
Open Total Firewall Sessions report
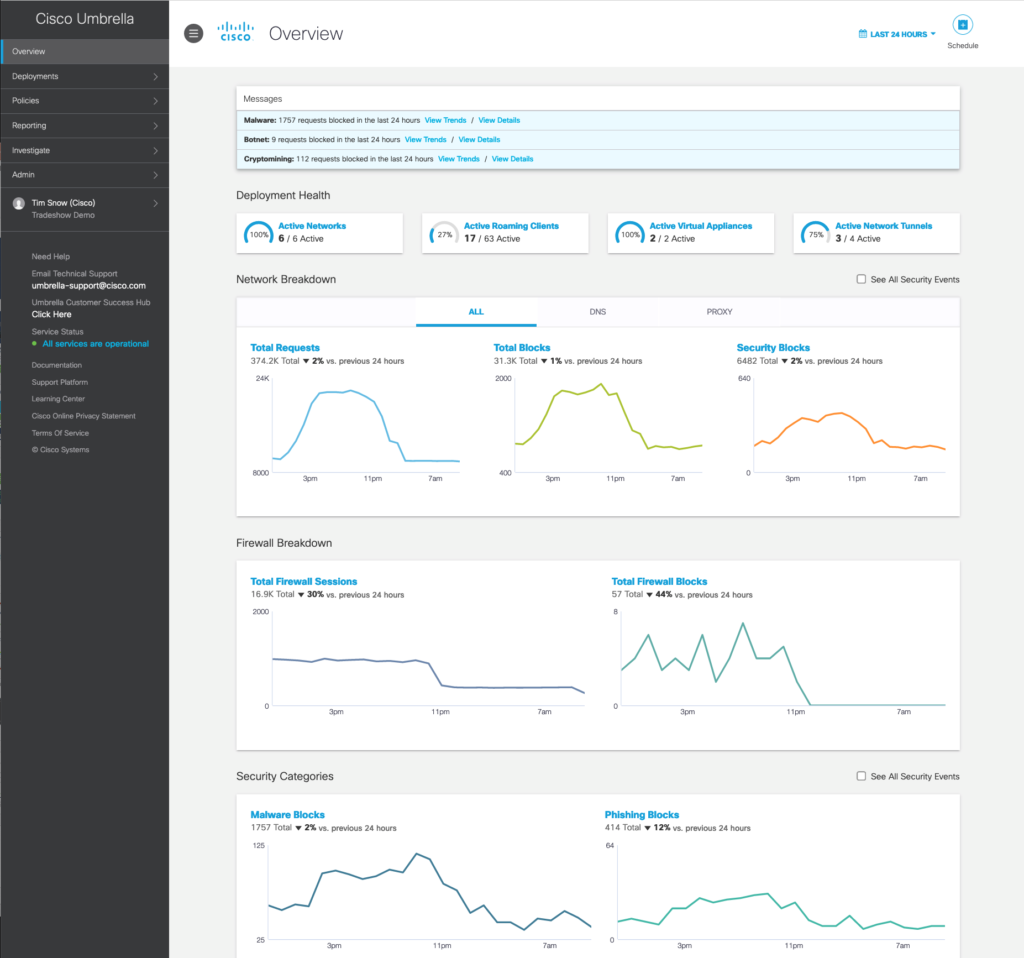[x=304, y=581]
